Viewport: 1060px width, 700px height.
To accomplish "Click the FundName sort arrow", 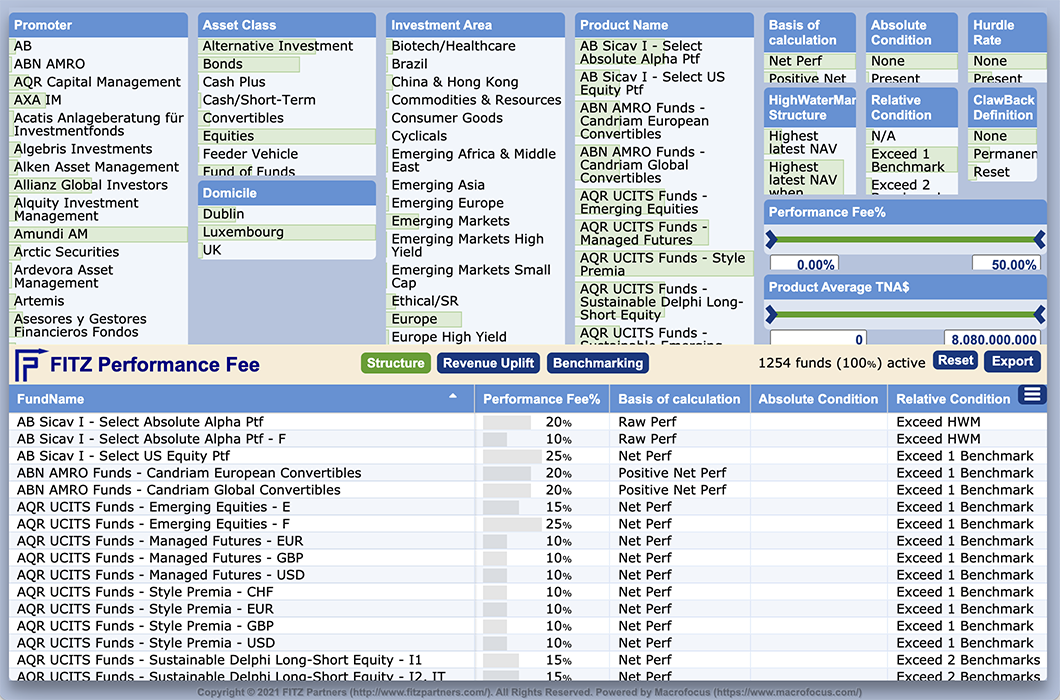I will tap(453, 397).
